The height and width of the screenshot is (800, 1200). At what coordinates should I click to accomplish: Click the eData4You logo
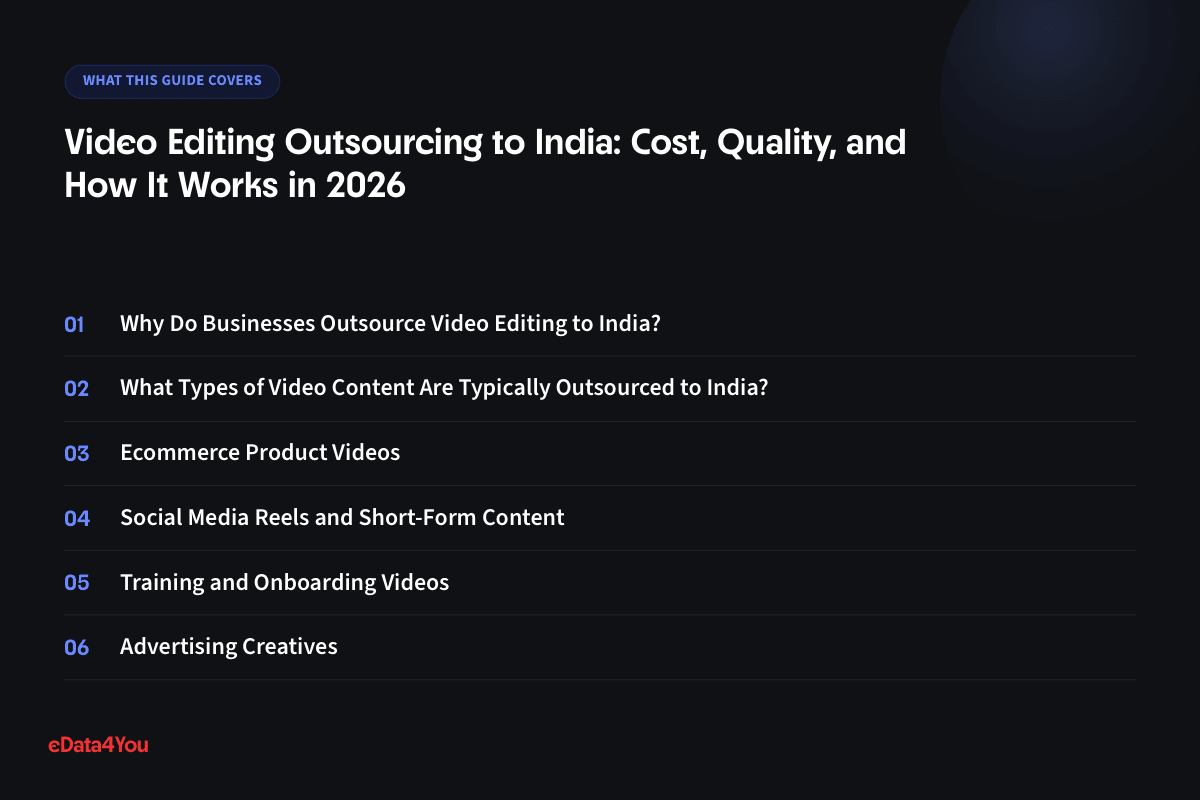(x=98, y=744)
